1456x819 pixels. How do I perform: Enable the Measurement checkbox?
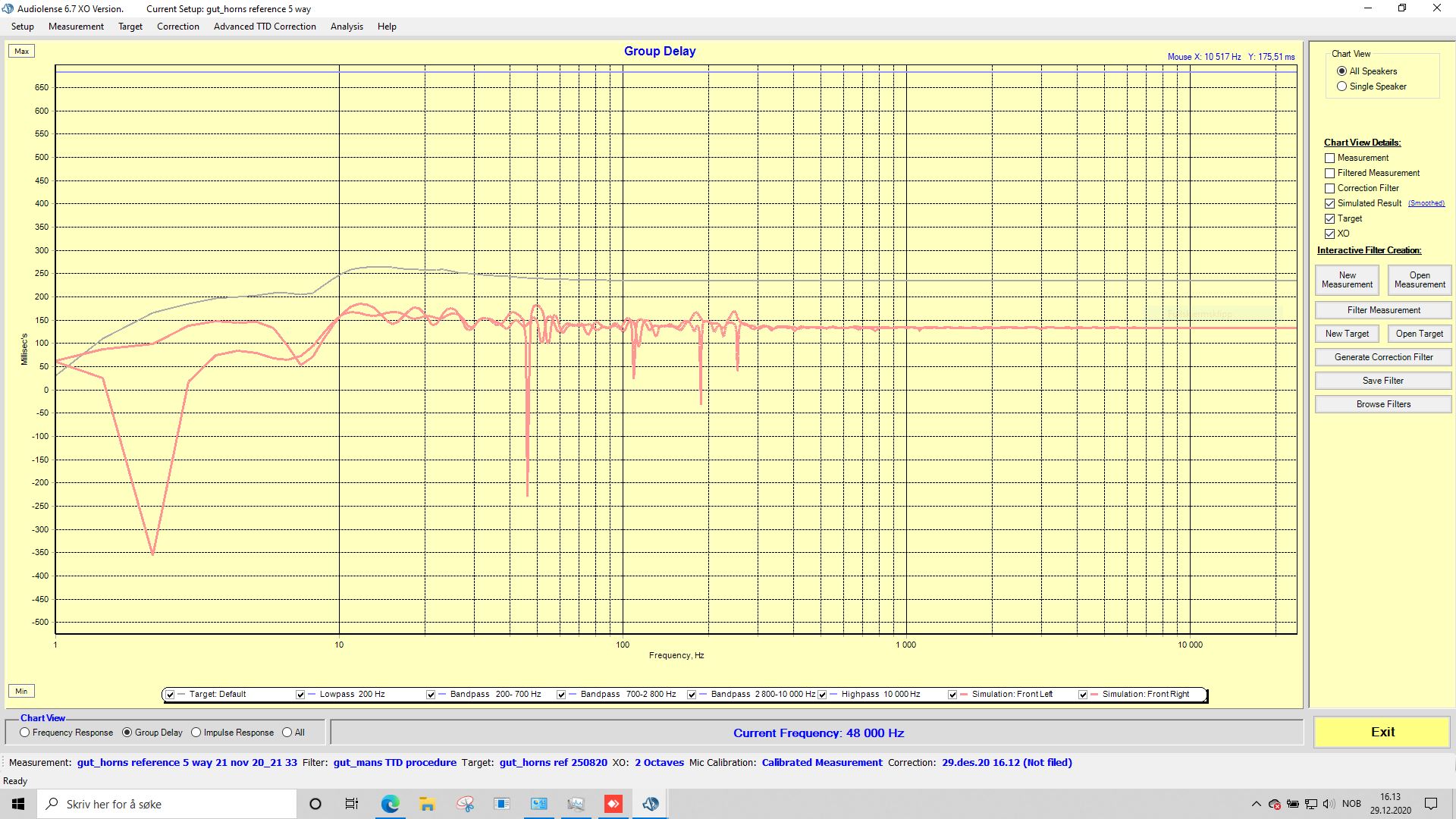click(x=1329, y=158)
